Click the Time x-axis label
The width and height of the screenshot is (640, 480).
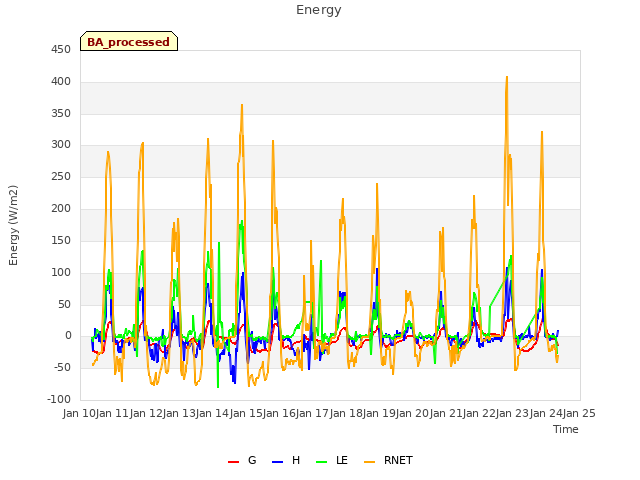point(566,429)
